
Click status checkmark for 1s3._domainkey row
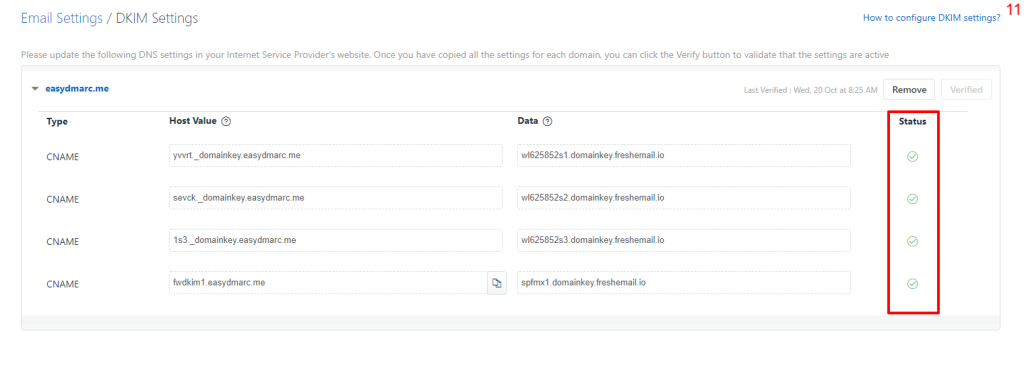913,241
